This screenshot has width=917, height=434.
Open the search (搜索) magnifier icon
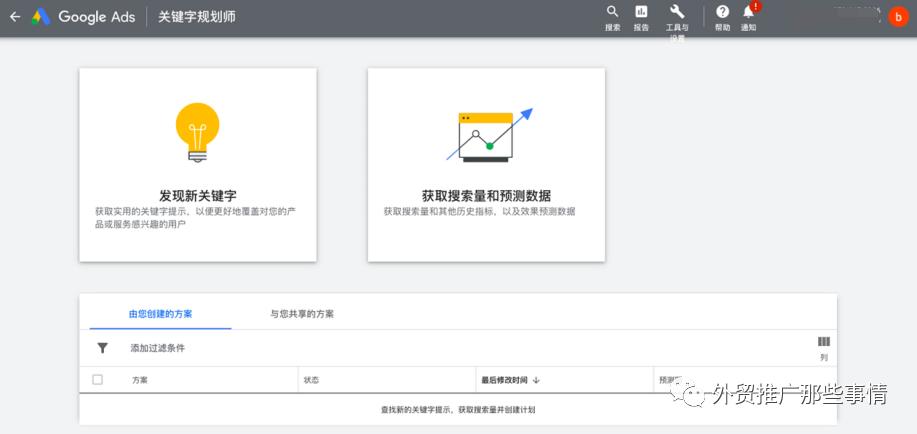click(x=612, y=12)
